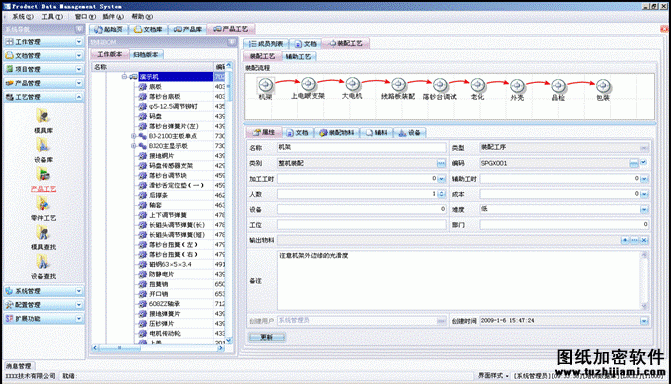Switch to the 装配物料 tab
The width and height of the screenshot is (671, 384).
pyautogui.click(x=337, y=133)
